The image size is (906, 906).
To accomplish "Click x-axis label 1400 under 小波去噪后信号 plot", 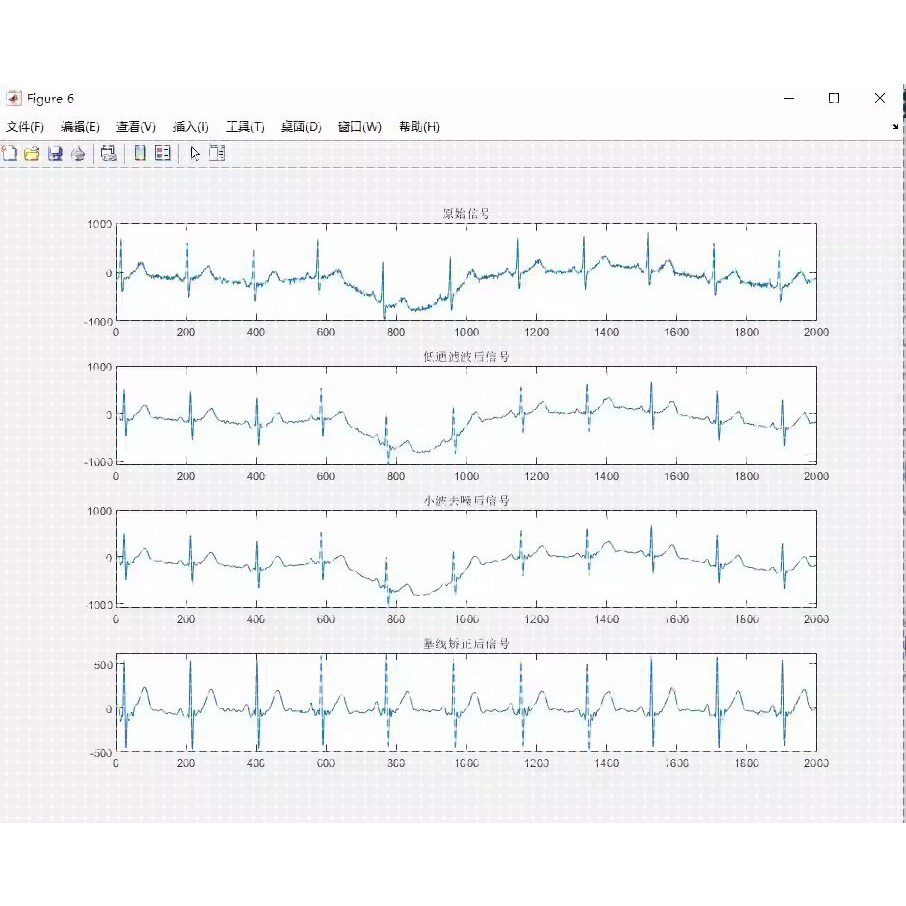I will (607, 619).
